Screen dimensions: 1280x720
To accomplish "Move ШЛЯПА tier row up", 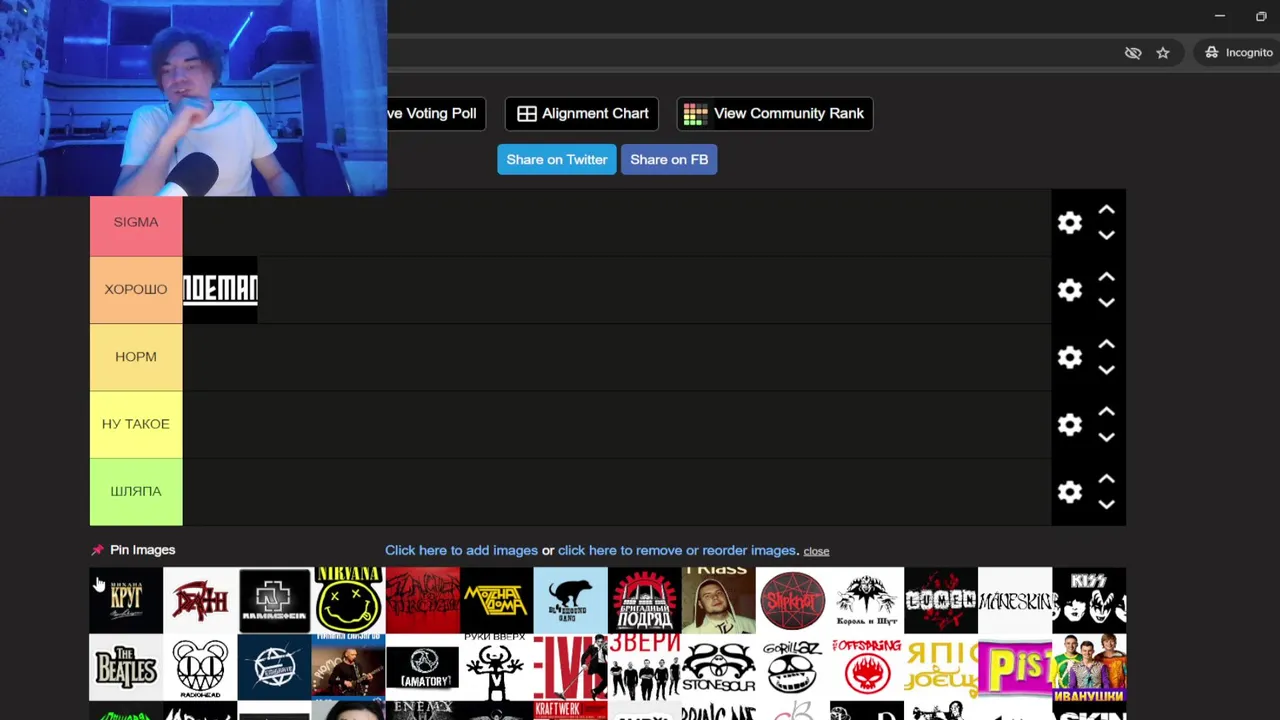I will point(1106,478).
